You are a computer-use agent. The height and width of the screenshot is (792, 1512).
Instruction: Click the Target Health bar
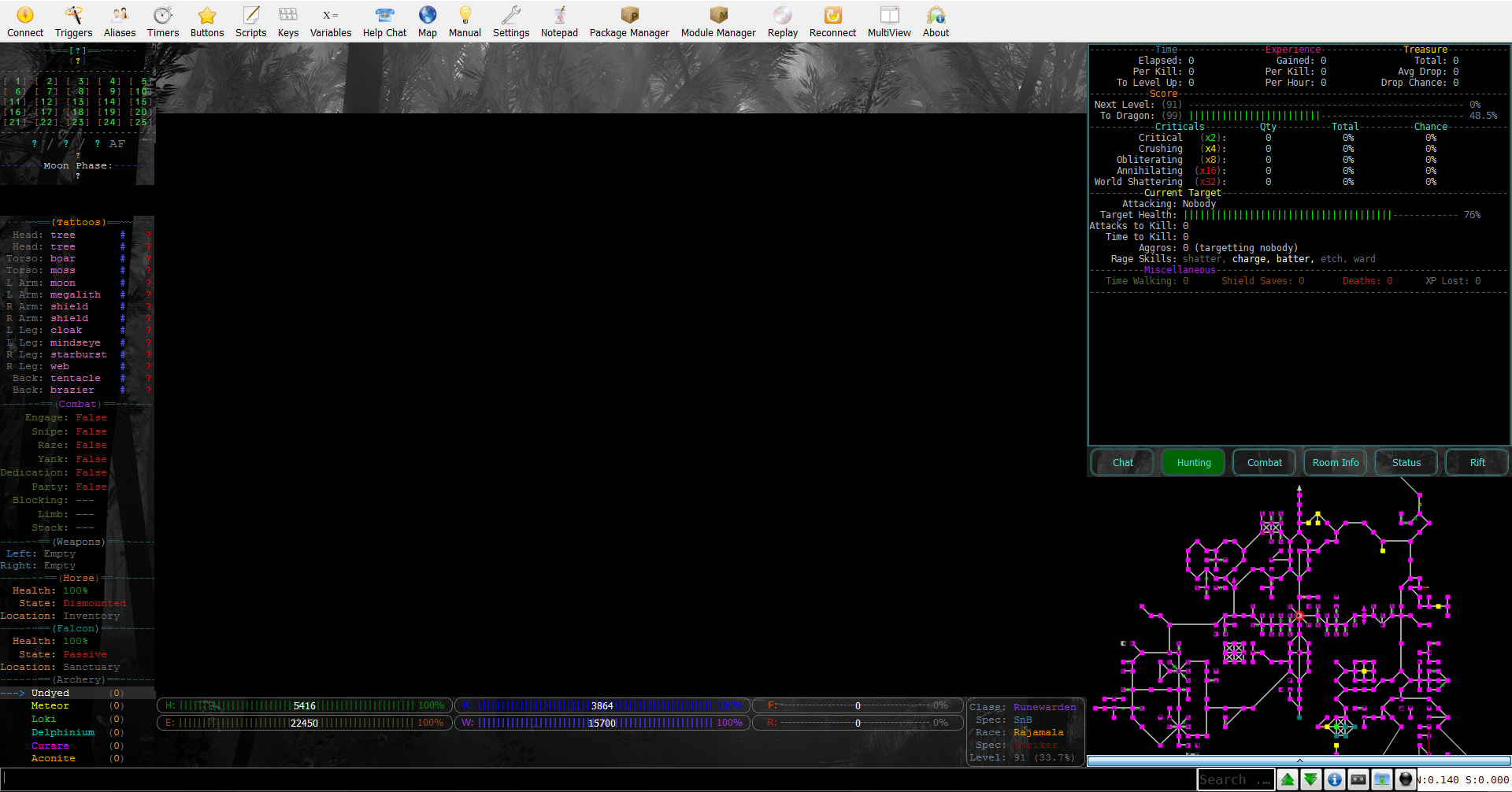[1321, 215]
